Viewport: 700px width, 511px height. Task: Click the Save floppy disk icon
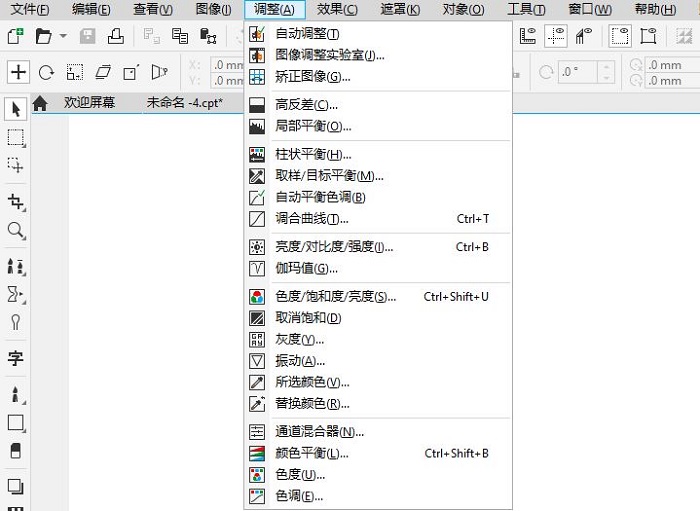pos(88,36)
